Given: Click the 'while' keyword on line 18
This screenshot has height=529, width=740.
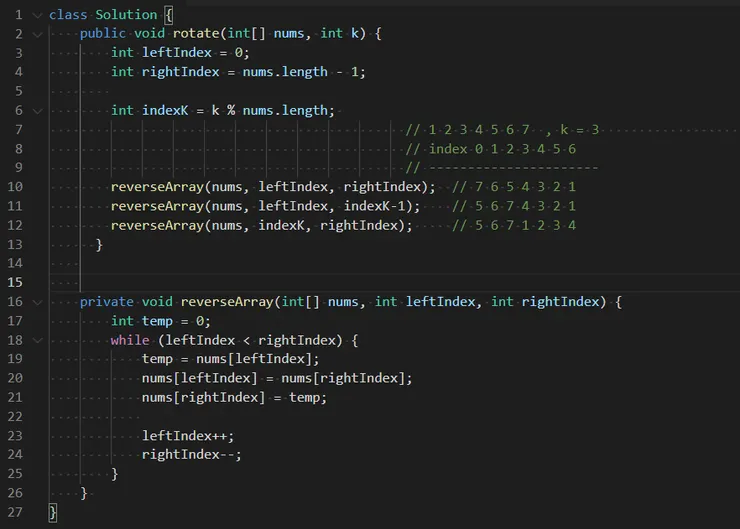Looking at the screenshot, I should click(130, 340).
